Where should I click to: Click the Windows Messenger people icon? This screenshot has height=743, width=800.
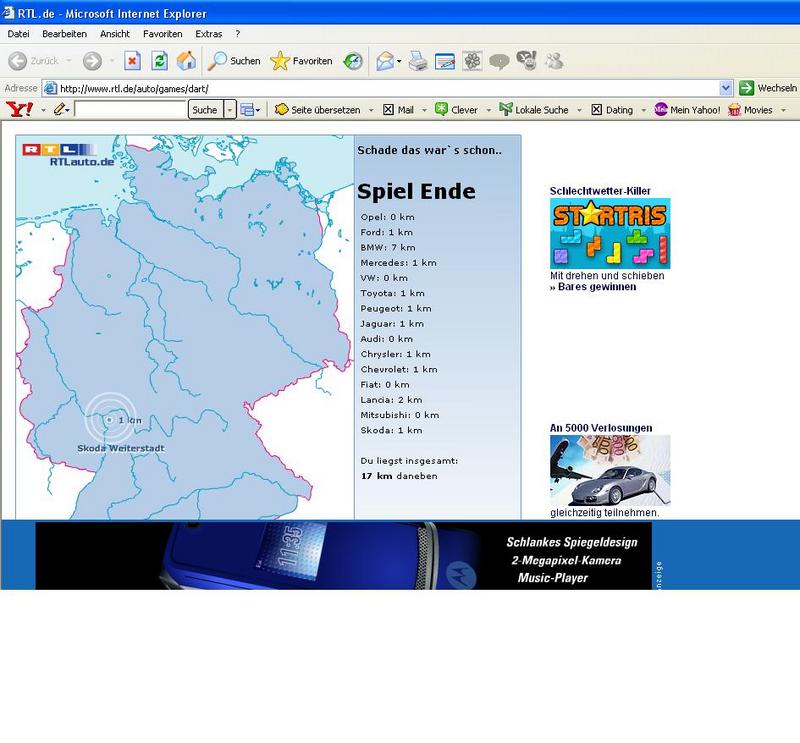554,61
